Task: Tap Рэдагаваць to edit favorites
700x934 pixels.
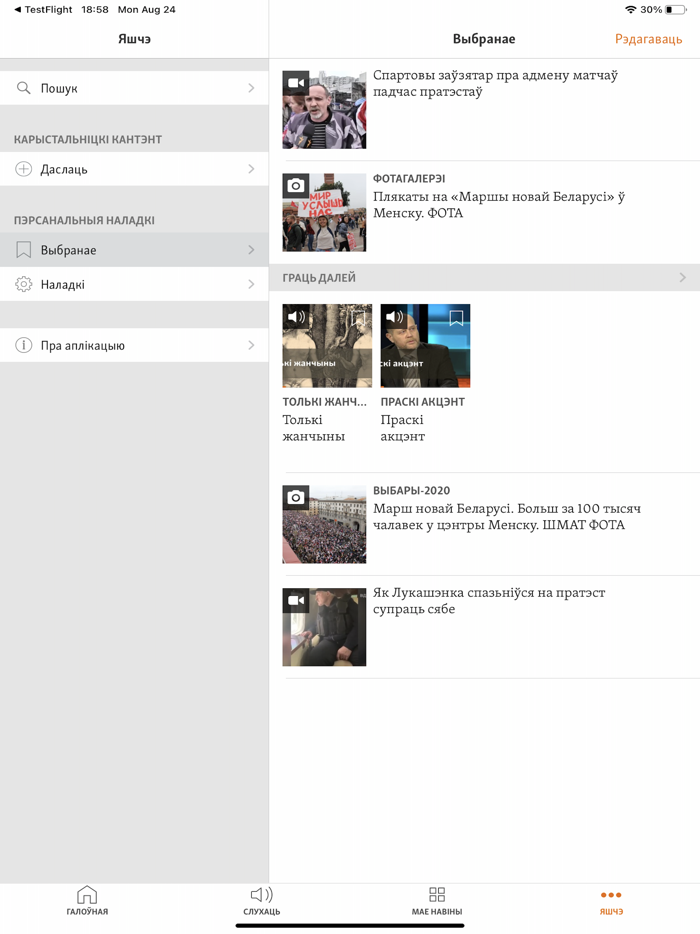Action: [648, 39]
